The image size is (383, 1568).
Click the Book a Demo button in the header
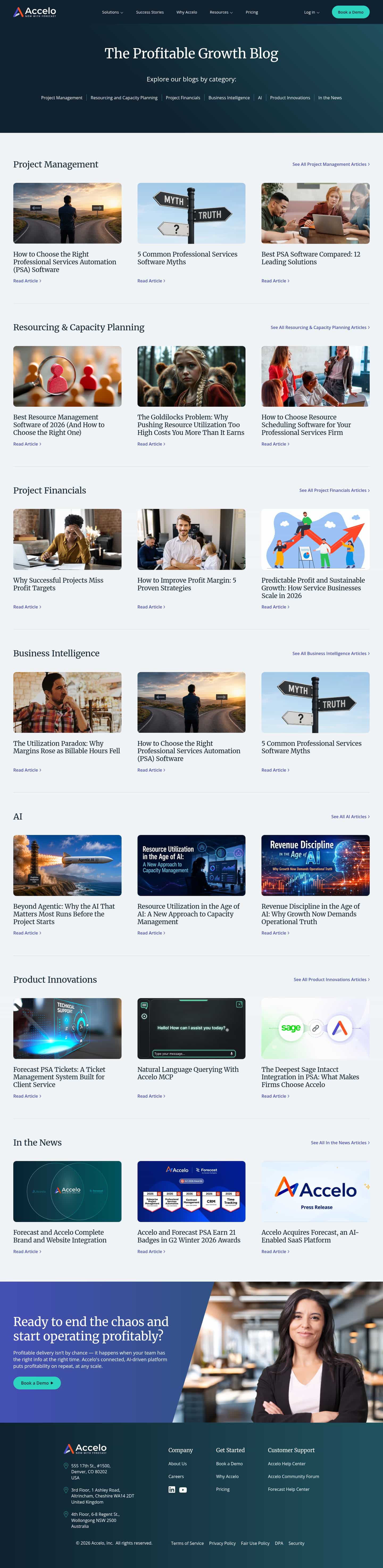coord(351,12)
